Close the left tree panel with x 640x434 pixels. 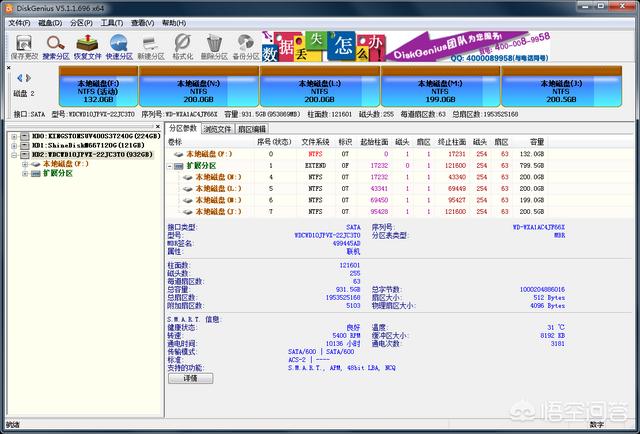click(x=158, y=127)
